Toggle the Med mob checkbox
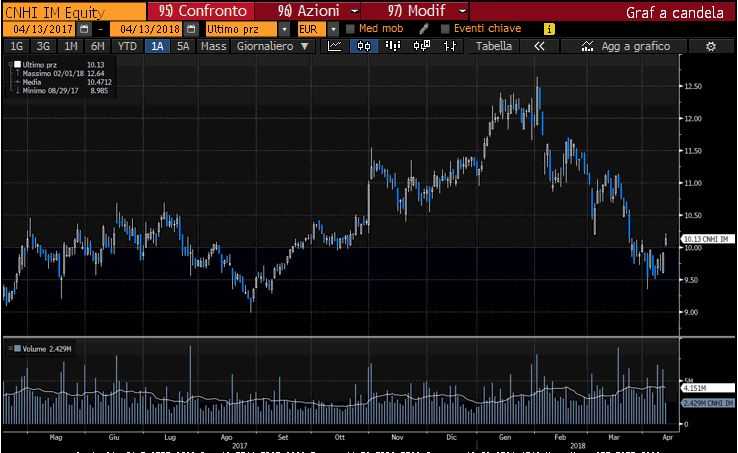This screenshot has width=738, height=453. coord(350,29)
